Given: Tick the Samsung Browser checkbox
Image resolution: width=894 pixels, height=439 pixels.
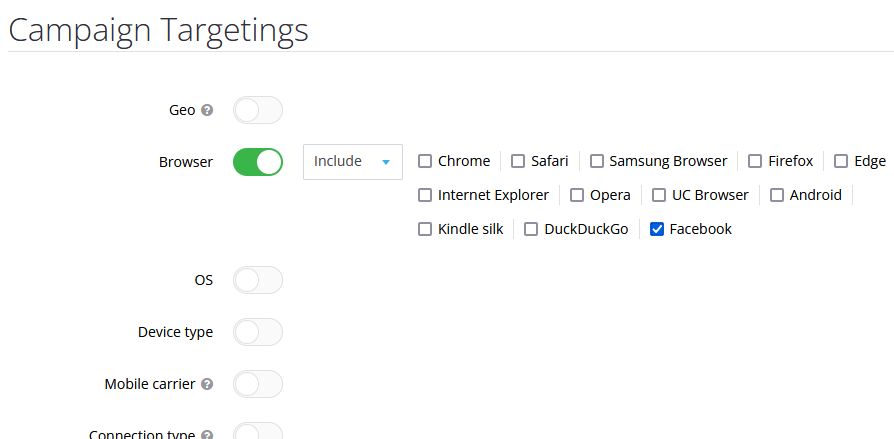Looking at the screenshot, I should pos(596,161).
